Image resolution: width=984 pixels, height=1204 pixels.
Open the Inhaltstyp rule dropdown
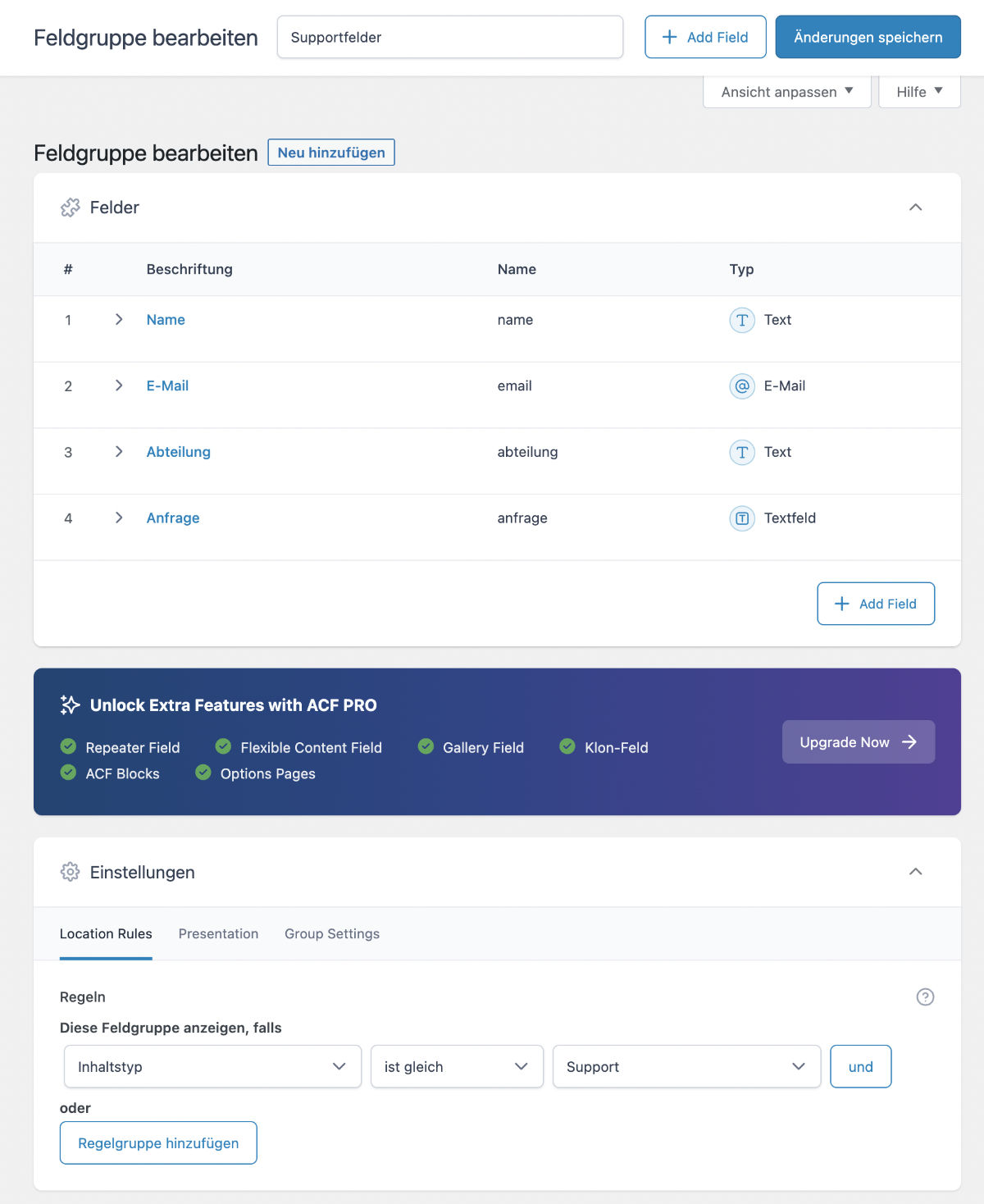click(x=212, y=1066)
